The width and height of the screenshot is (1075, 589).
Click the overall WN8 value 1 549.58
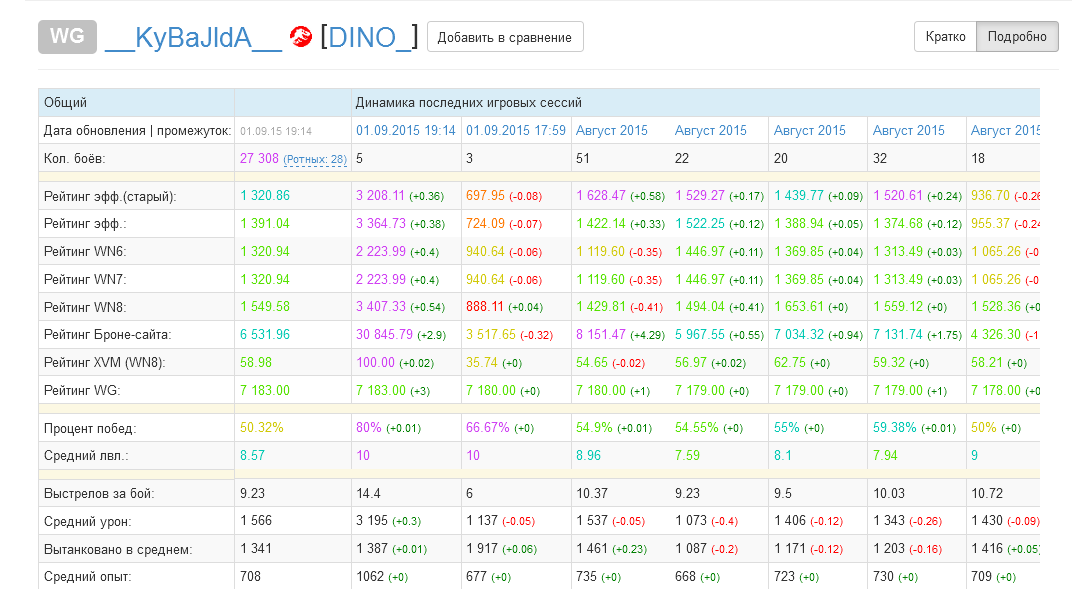[x=265, y=307]
